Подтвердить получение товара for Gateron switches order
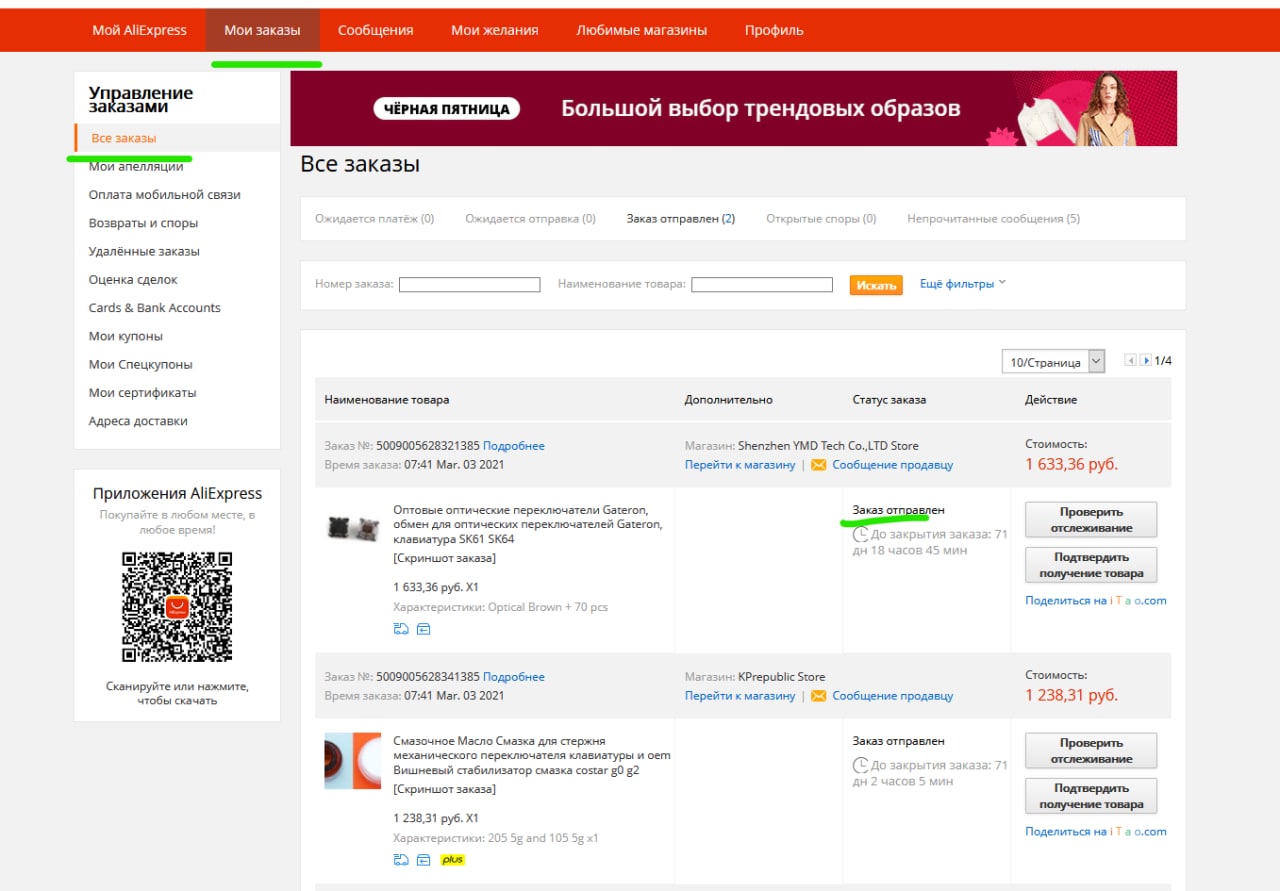Viewport: 1280px width, 891px height. point(1091,565)
